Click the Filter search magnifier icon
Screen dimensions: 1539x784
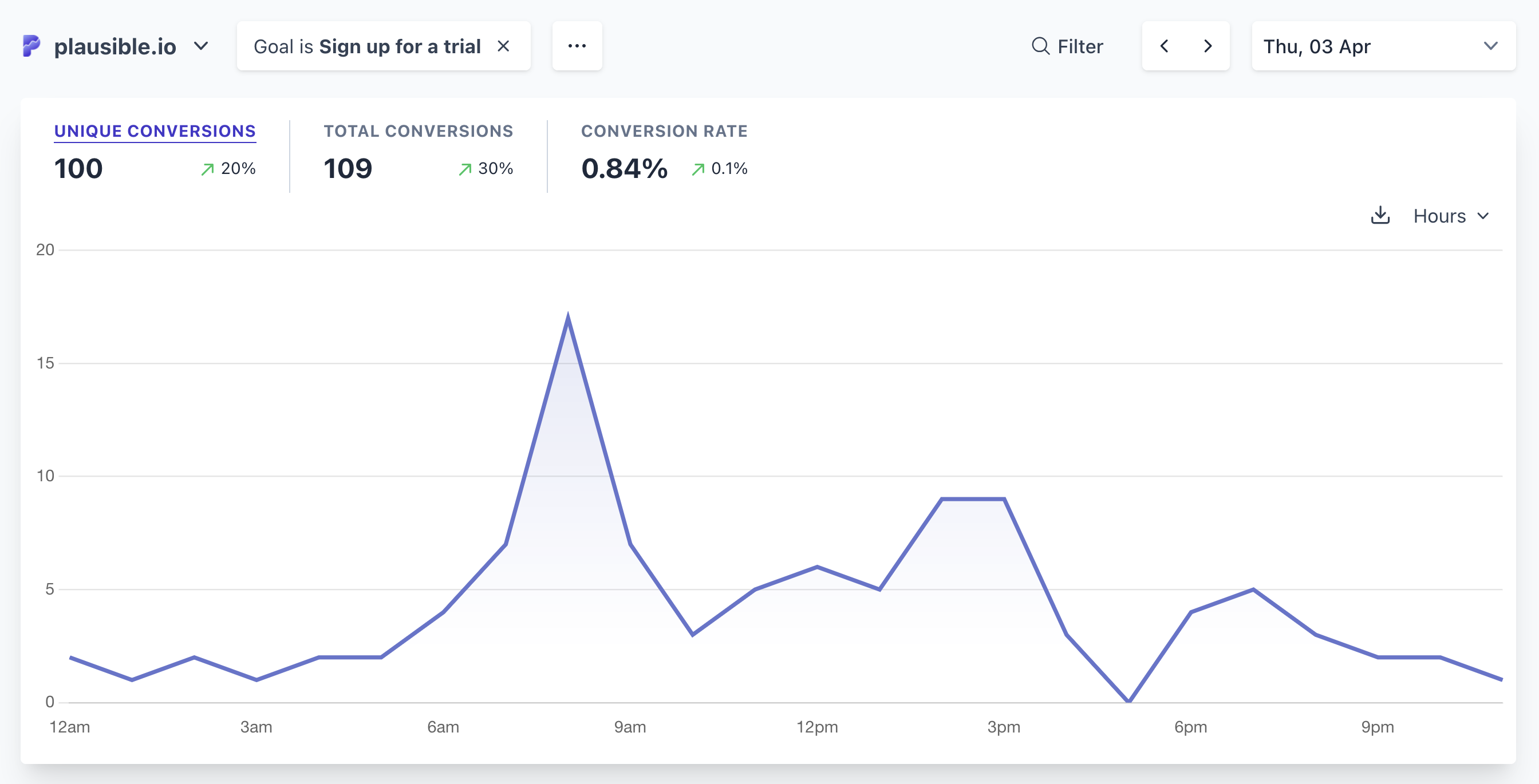coord(1040,46)
